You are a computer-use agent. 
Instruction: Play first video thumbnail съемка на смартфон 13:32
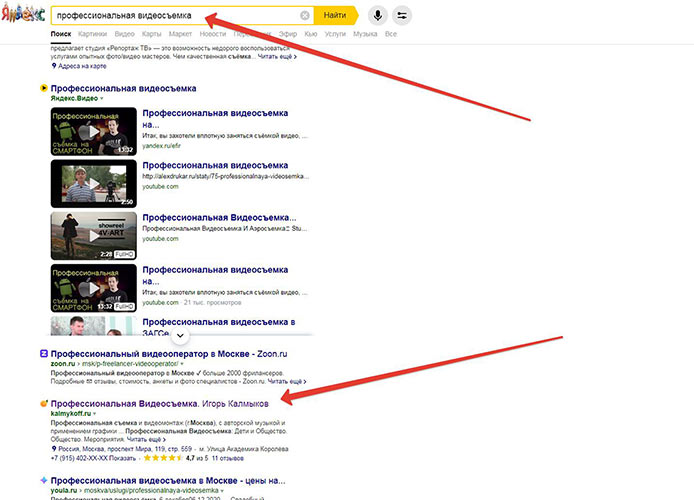(x=94, y=131)
